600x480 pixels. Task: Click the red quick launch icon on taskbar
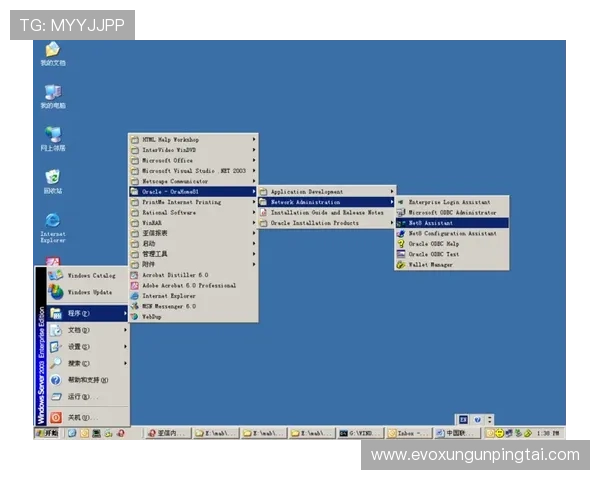(x=121, y=433)
